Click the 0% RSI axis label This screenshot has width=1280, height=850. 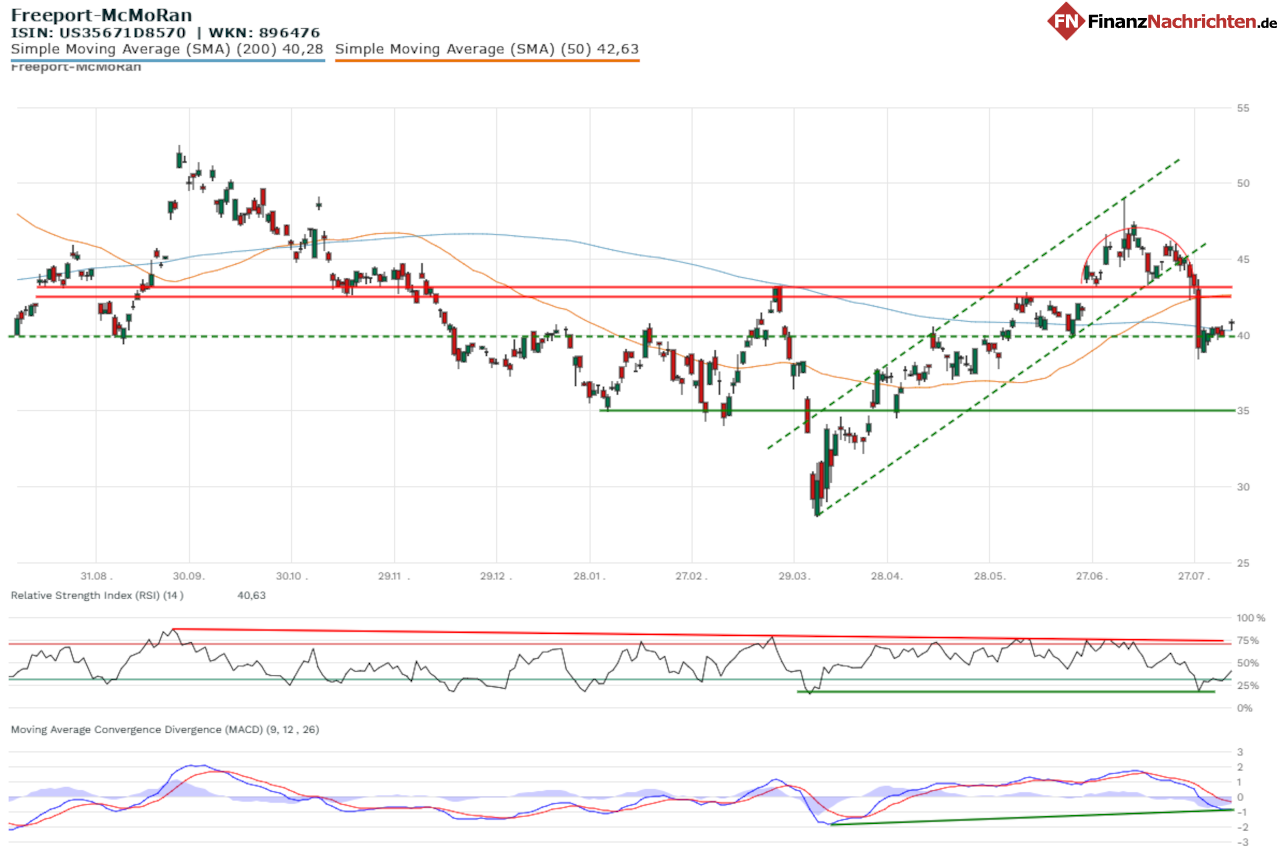[x=1244, y=709]
